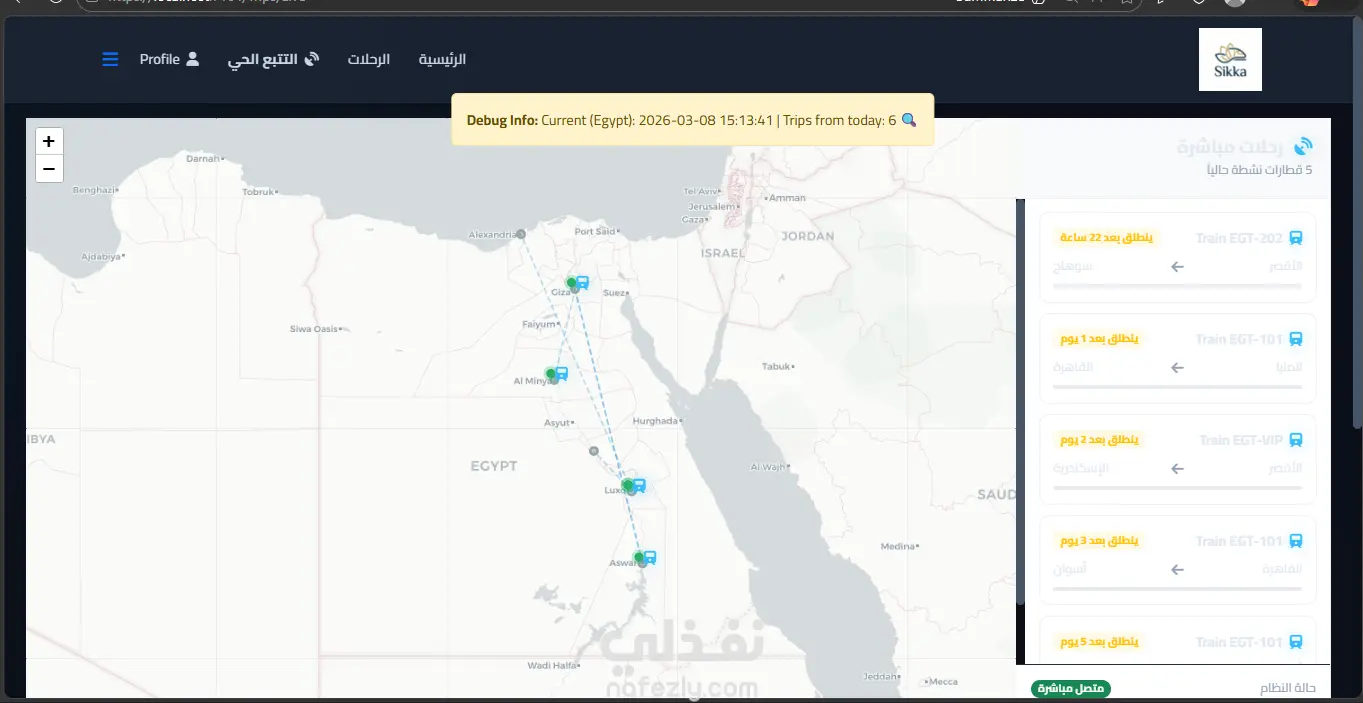Click the Profile person icon
1363x703 pixels.
tap(193, 59)
